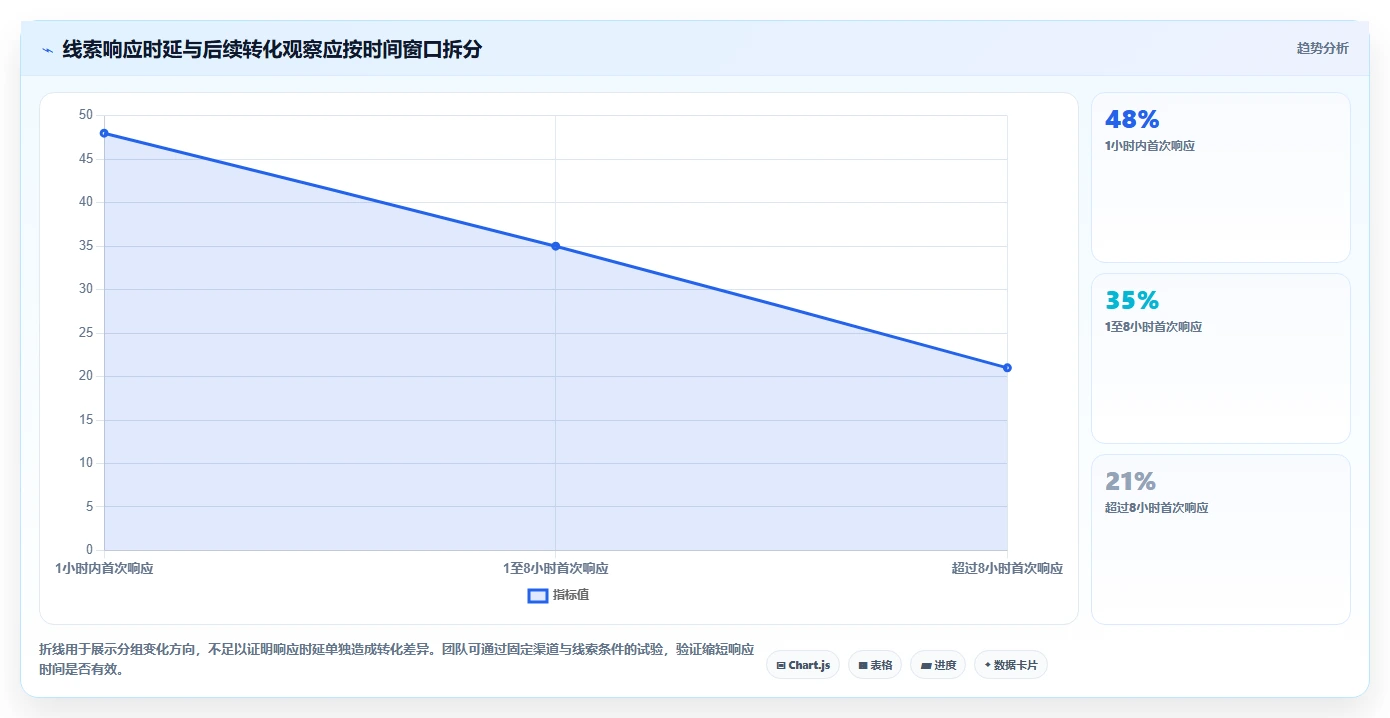The width and height of the screenshot is (1390, 718).
Task: Click the 指标值 legend label
Action: [571, 595]
